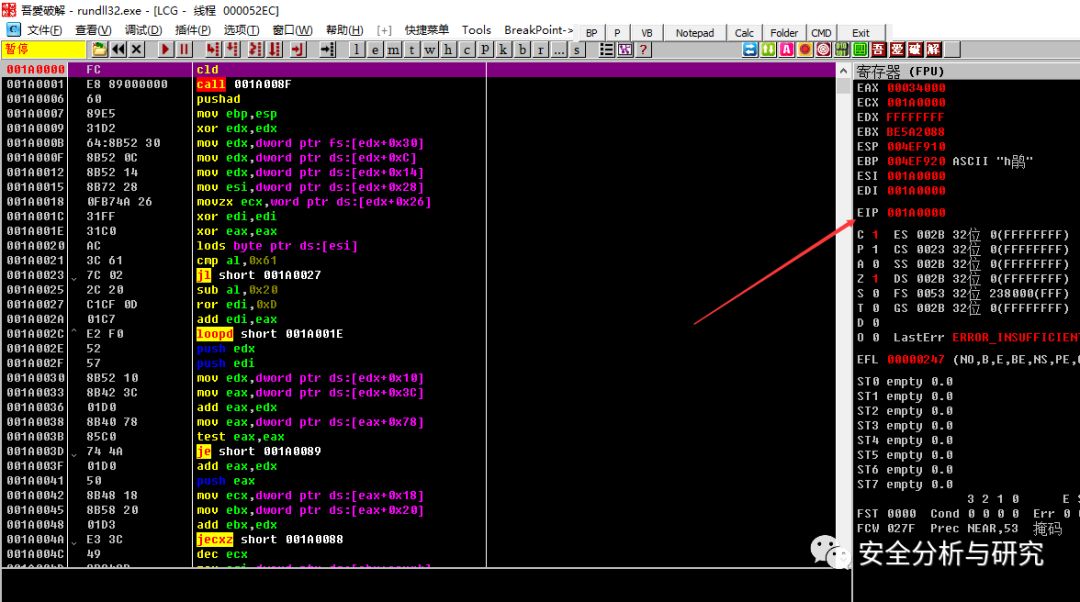Click the disassembly scrollbar up arrow
Image resolution: width=1080 pixels, height=602 pixels.
(843, 70)
